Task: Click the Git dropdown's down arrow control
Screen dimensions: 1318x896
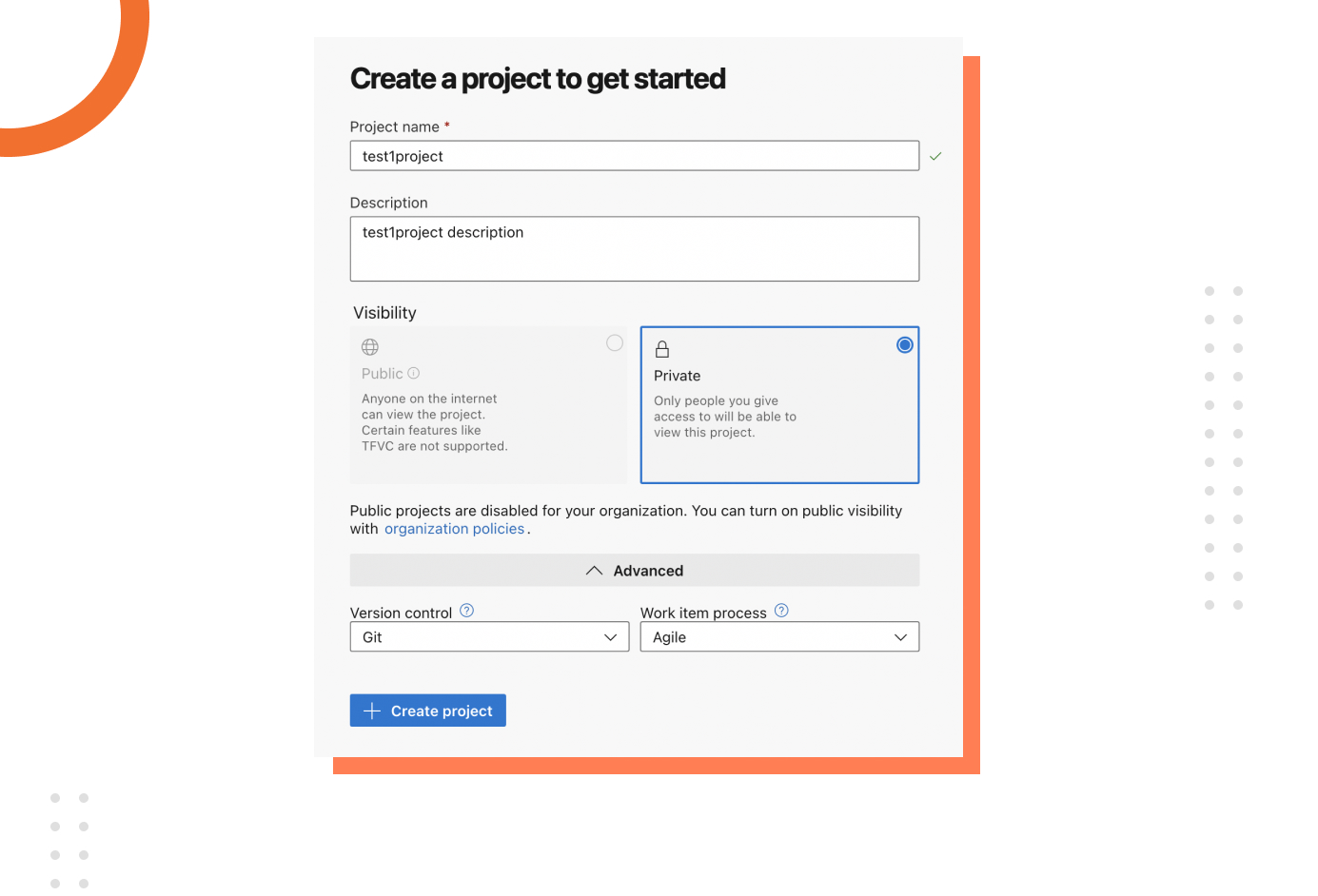Action: [x=610, y=636]
